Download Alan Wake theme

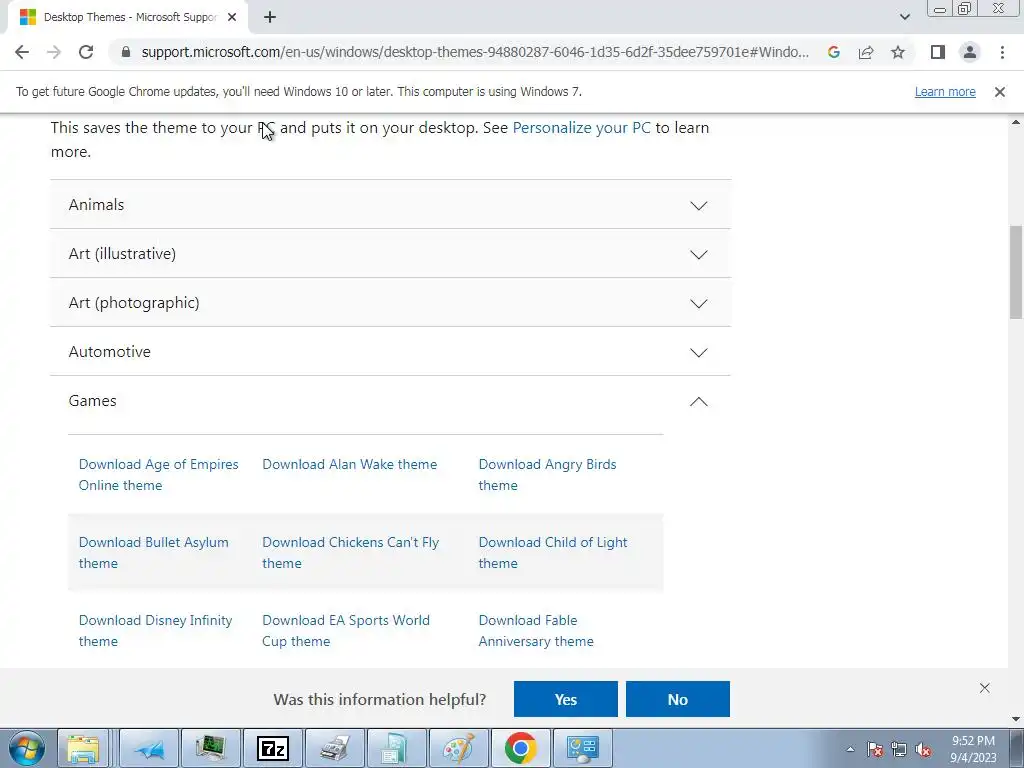(349, 464)
